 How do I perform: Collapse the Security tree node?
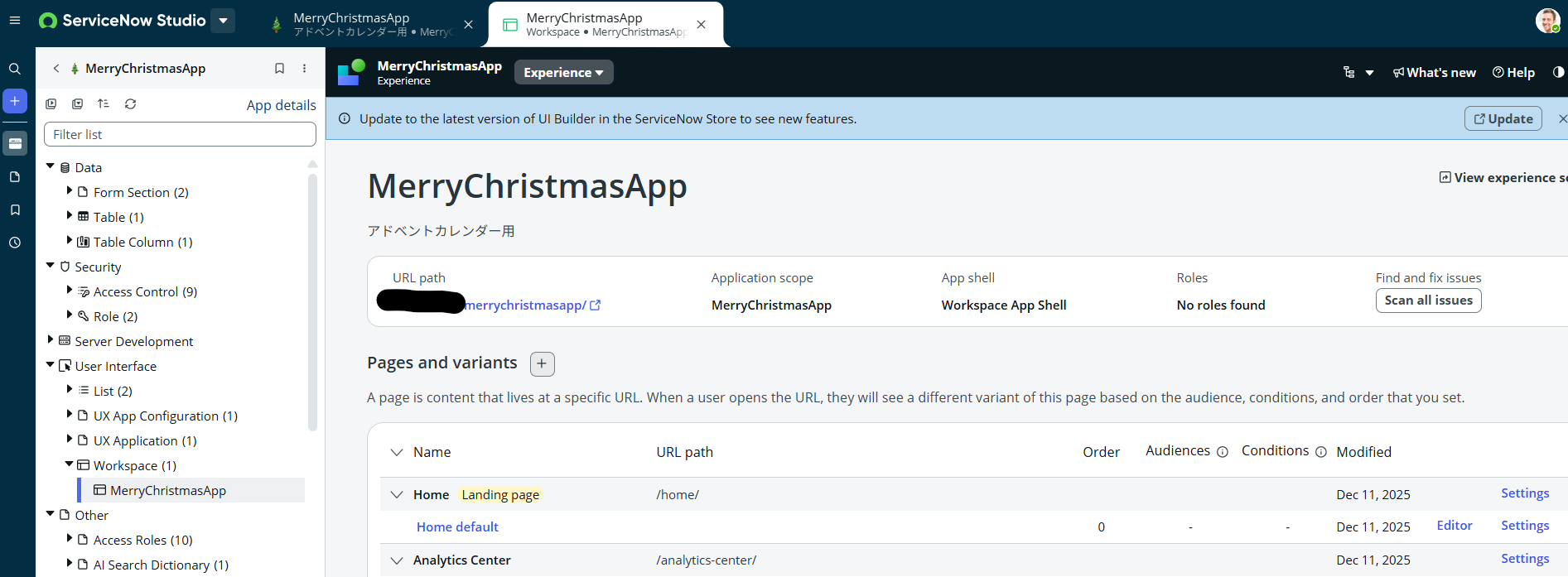[51, 266]
